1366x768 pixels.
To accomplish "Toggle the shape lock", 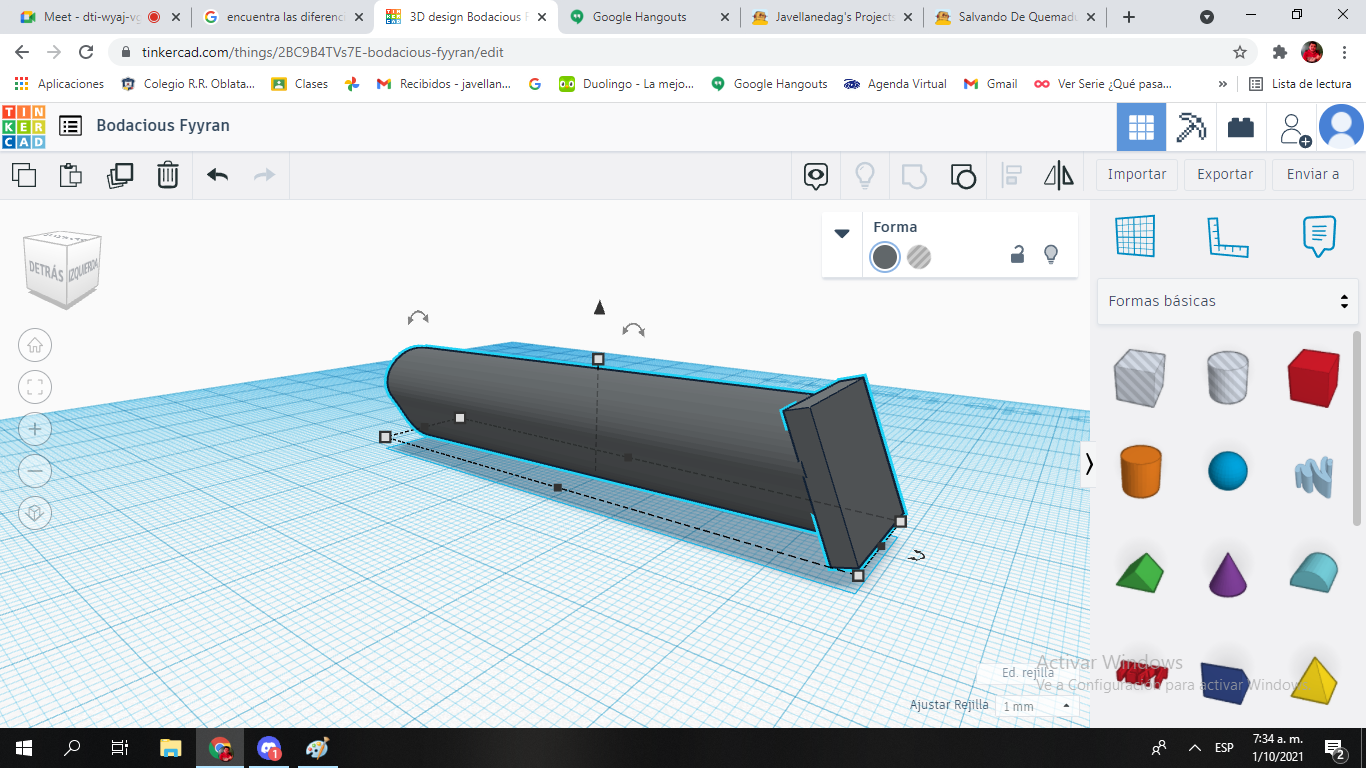I will (x=1017, y=254).
